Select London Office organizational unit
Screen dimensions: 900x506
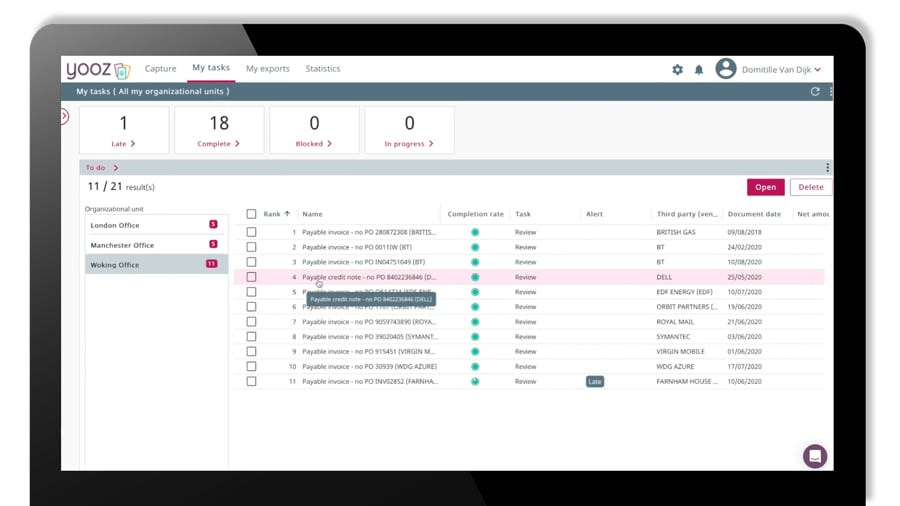tap(156, 225)
